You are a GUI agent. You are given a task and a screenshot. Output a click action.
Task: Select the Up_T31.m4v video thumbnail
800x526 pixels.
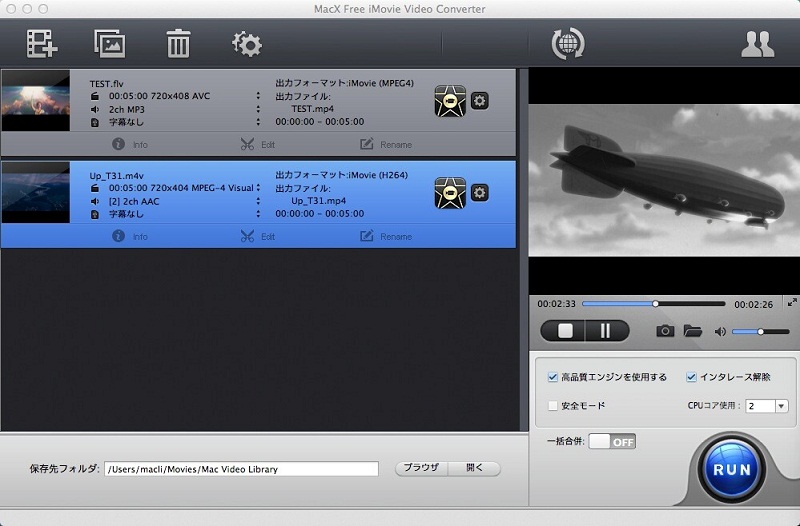click(36, 192)
